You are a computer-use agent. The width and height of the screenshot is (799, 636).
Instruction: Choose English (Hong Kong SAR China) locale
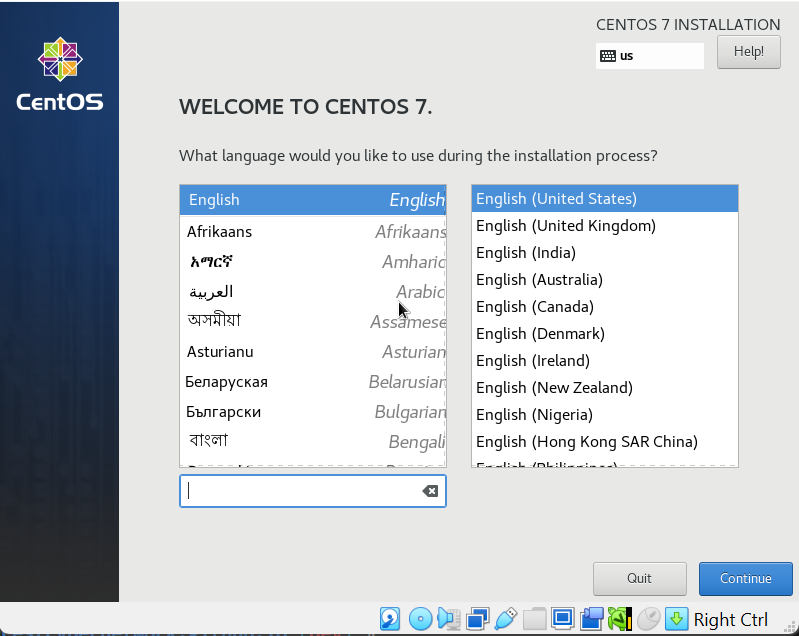click(x=605, y=442)
